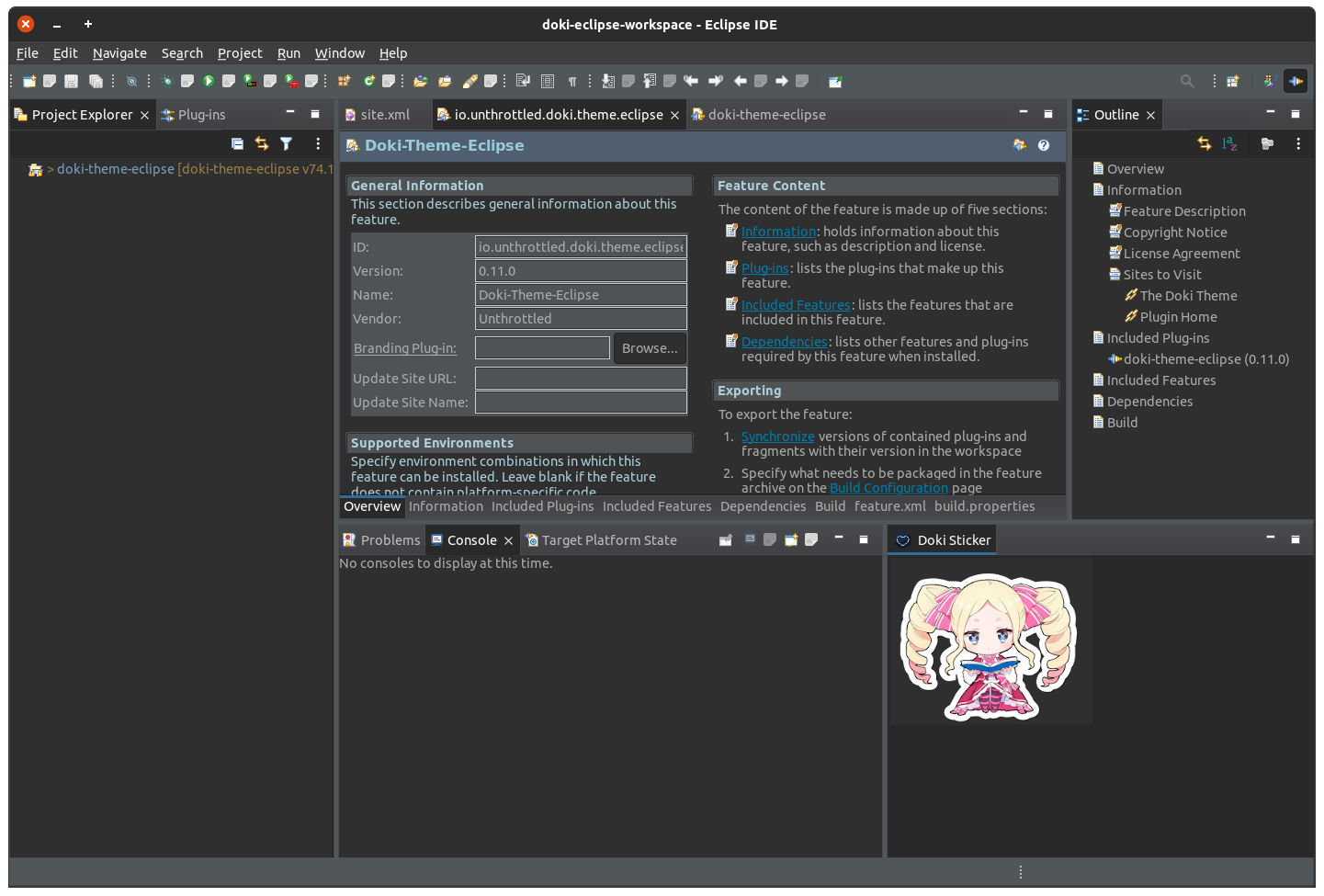Open the filters icon in Project Explorer
The height and width of the screenshot is (896, 1324).
pos(286,144)
